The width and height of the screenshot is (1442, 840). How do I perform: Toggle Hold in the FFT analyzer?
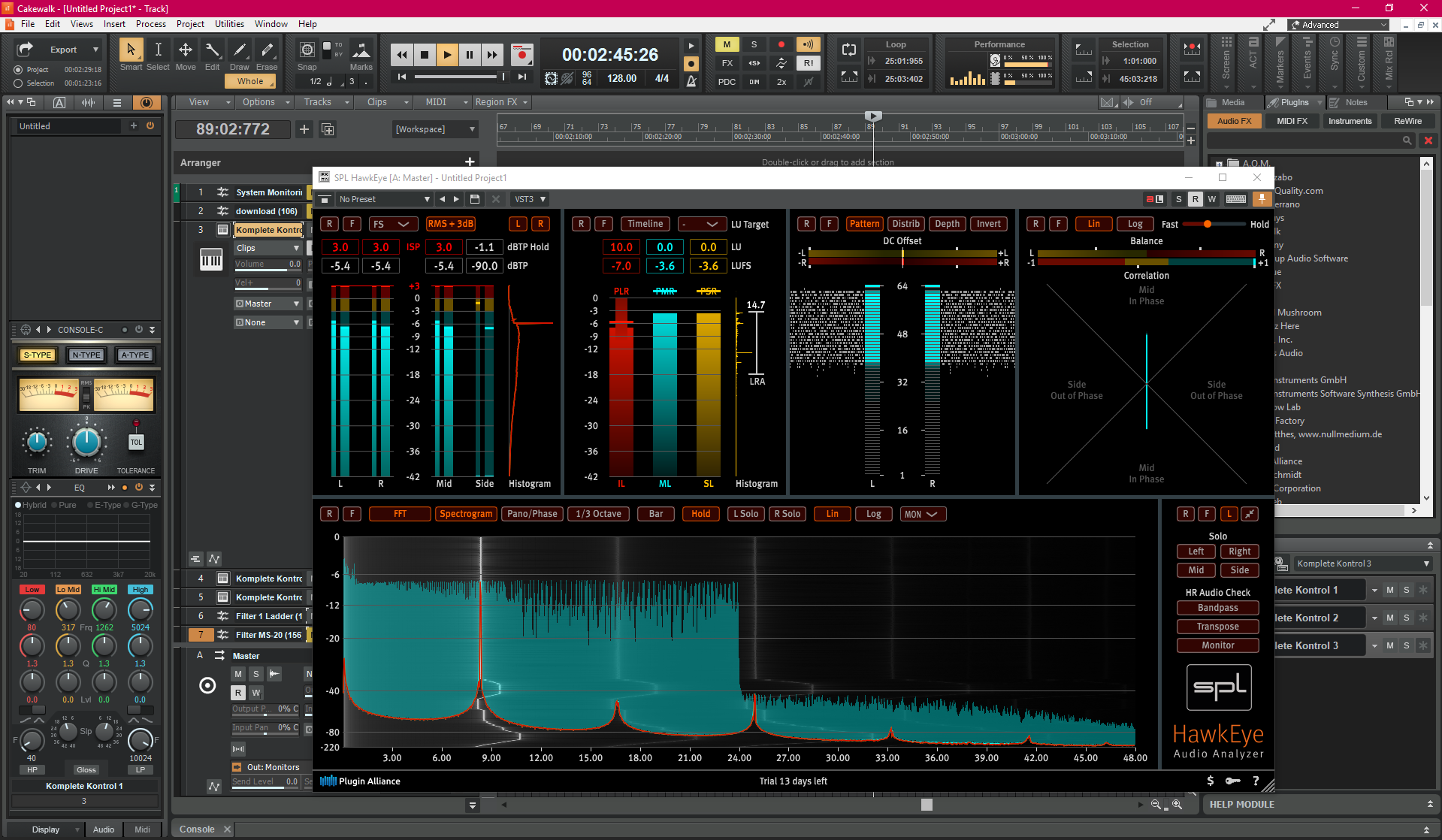[700, 514]
